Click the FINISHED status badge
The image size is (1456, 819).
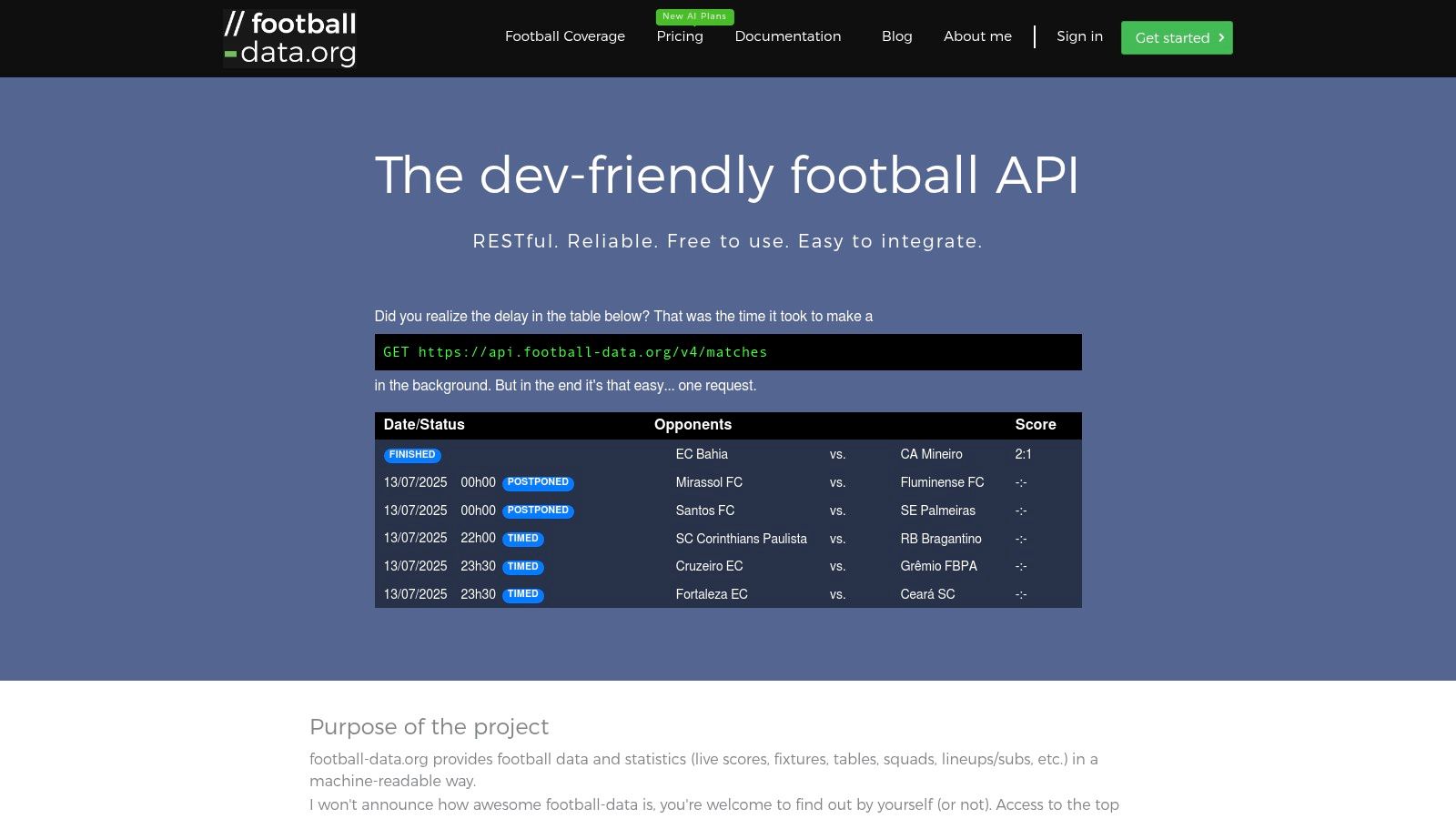click(x=412, y=455)
